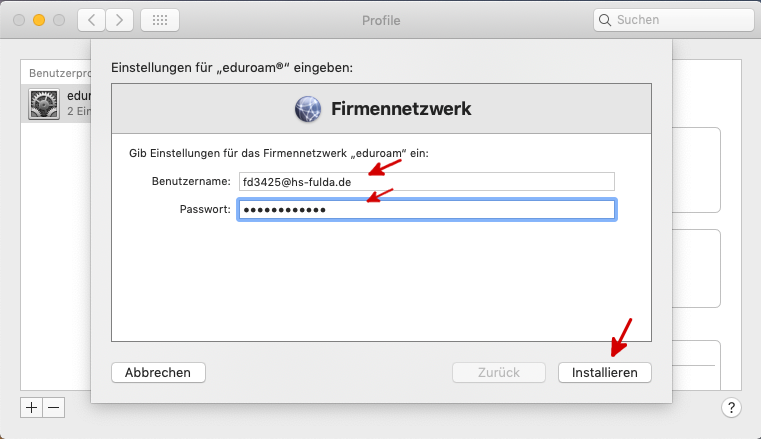The height and width of the screenshot is (439, 761).
Task: Click the disabled Zurück button
Action: coord(499,372)
